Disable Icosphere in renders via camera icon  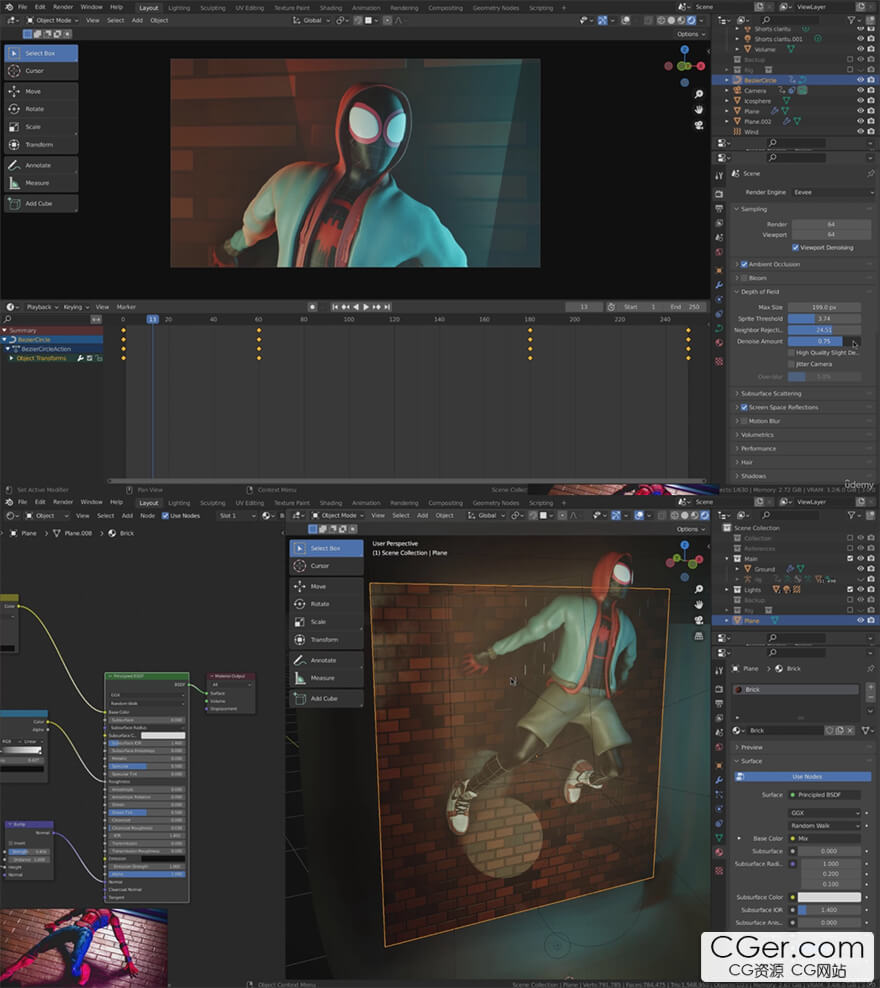pyautogui.click(x=871, y=100)
